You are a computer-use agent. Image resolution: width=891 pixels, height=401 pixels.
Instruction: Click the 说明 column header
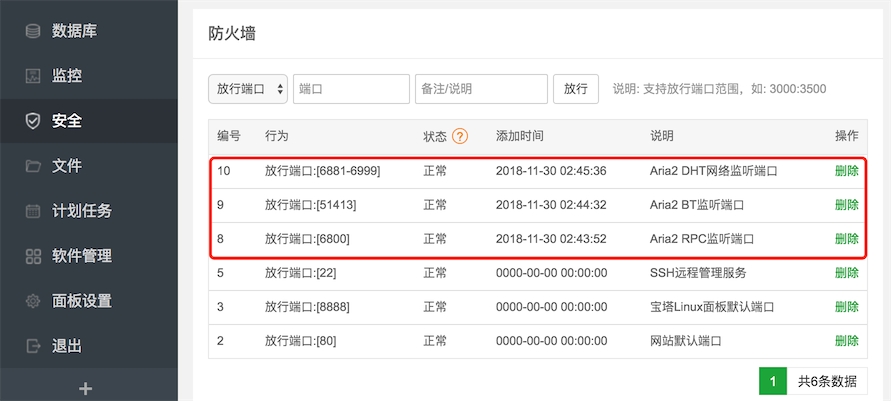662,136
